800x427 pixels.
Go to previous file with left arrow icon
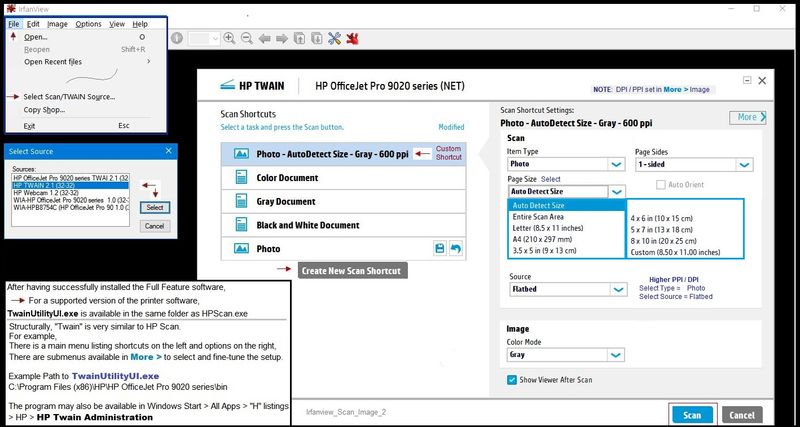(x=264, y=39)
